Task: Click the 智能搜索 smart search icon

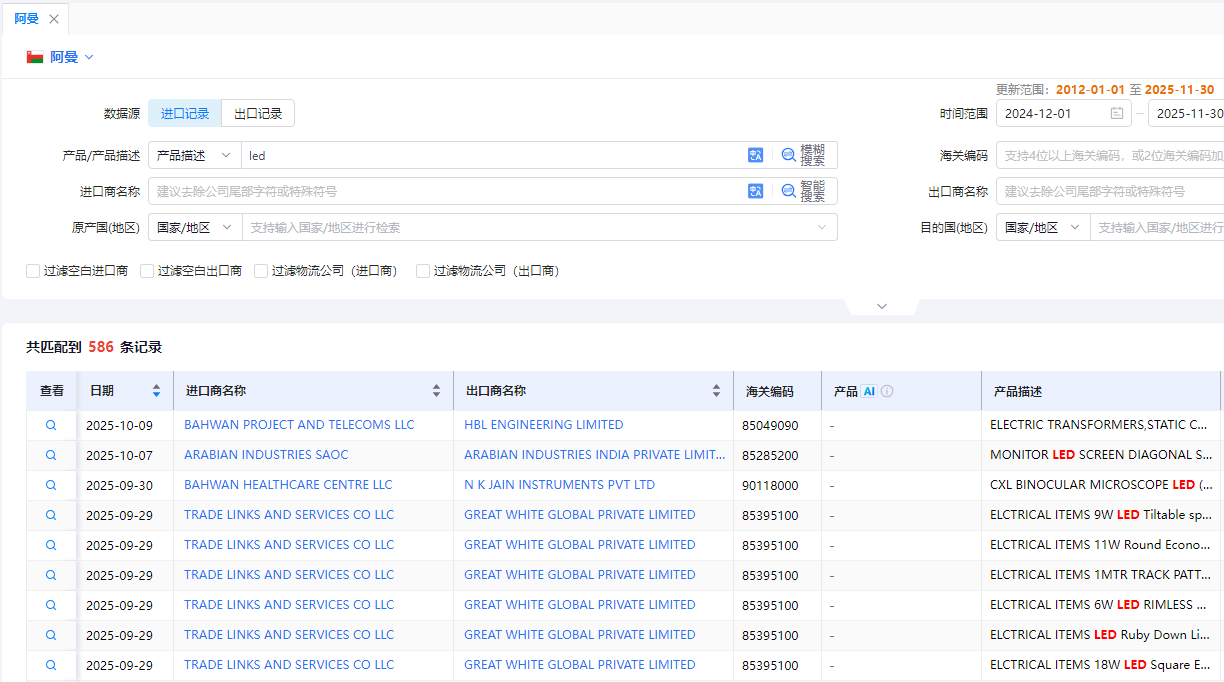Action: click(789, 190)
